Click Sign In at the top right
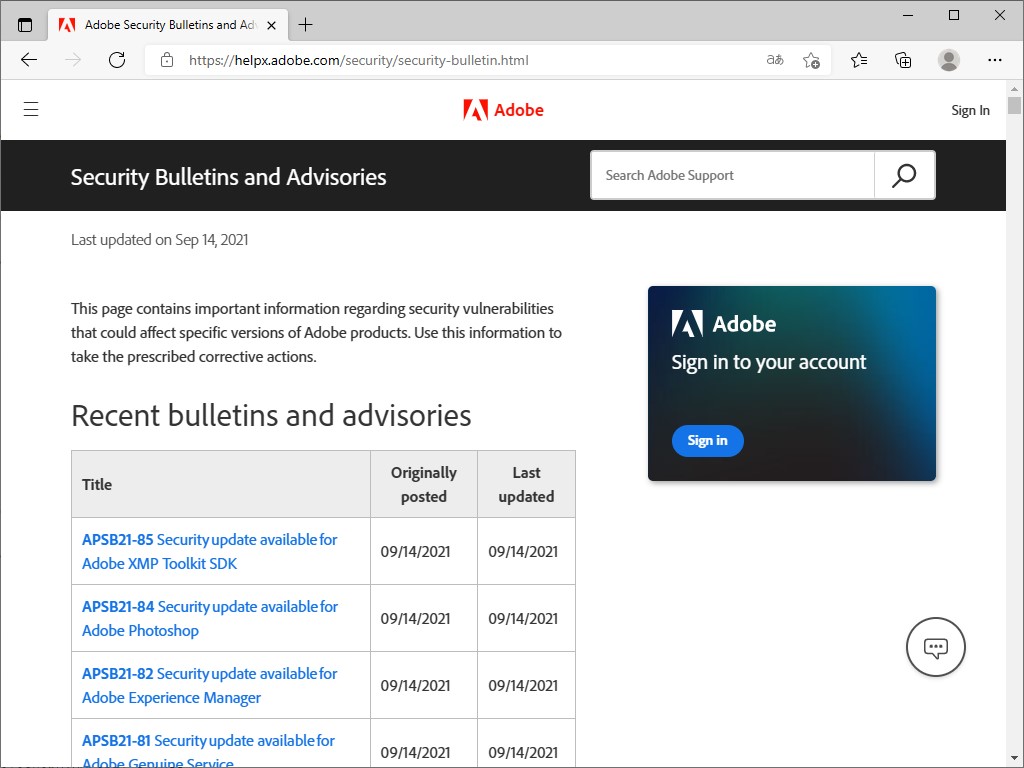 click(969, 110)
